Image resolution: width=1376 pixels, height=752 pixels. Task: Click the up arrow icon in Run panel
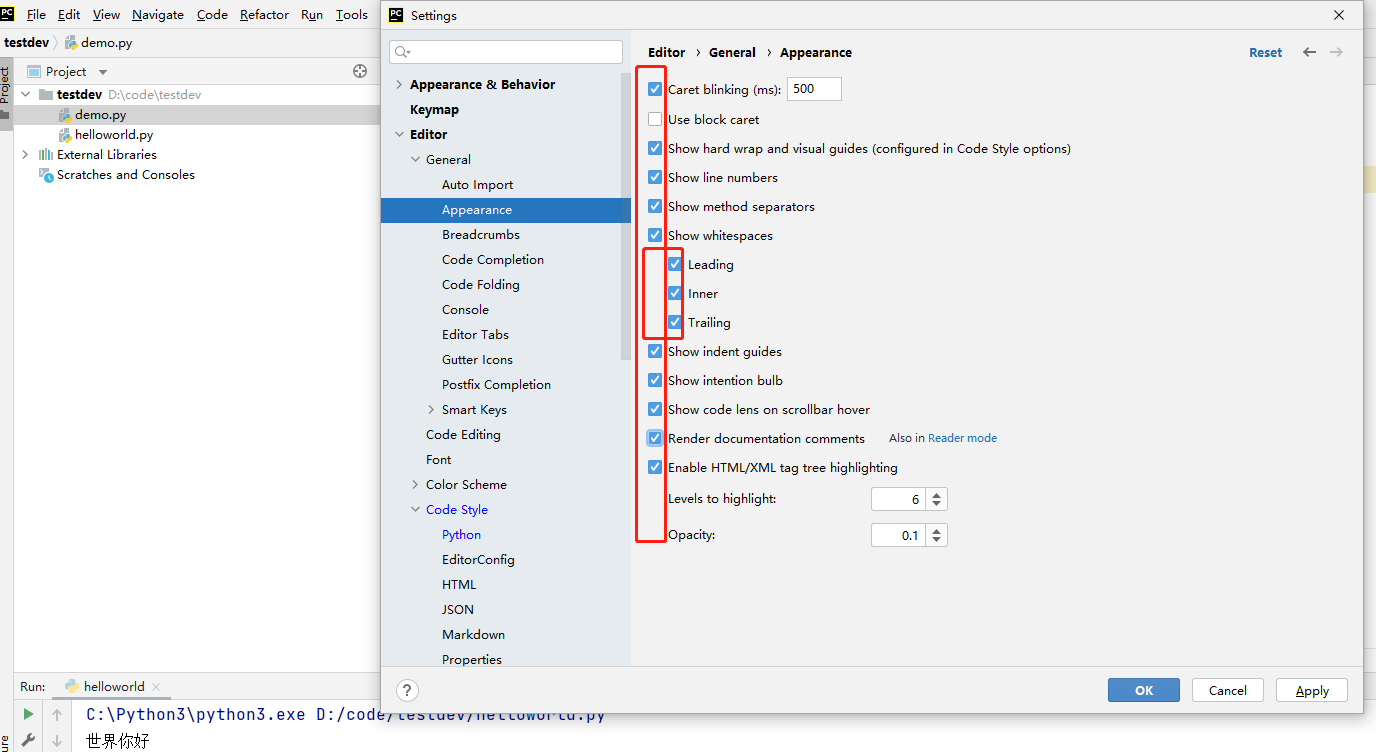(x=57, y=714)
